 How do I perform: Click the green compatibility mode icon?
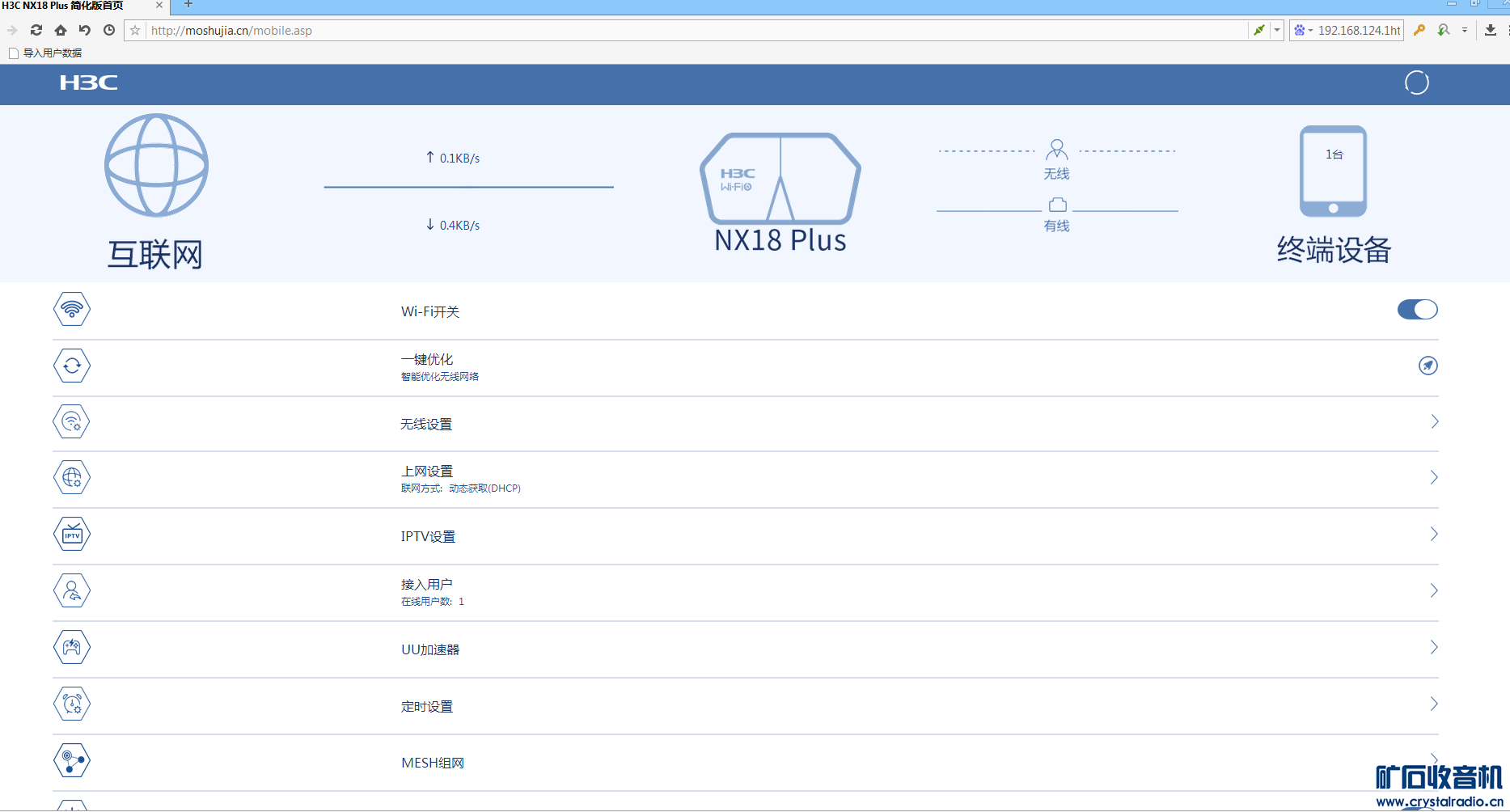coord(1259,30)
